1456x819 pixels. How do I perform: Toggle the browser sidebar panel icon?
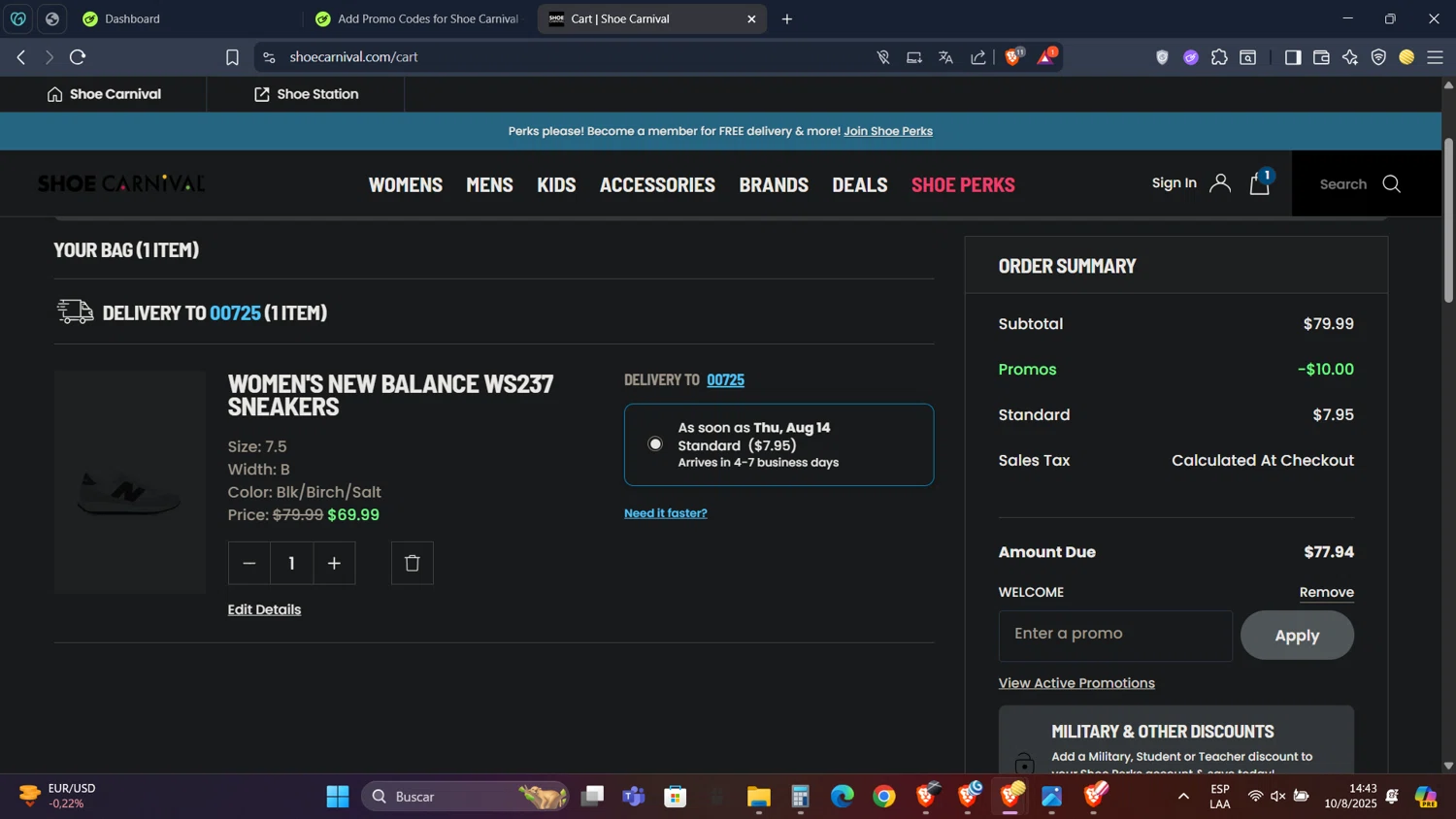[1292, 57]
